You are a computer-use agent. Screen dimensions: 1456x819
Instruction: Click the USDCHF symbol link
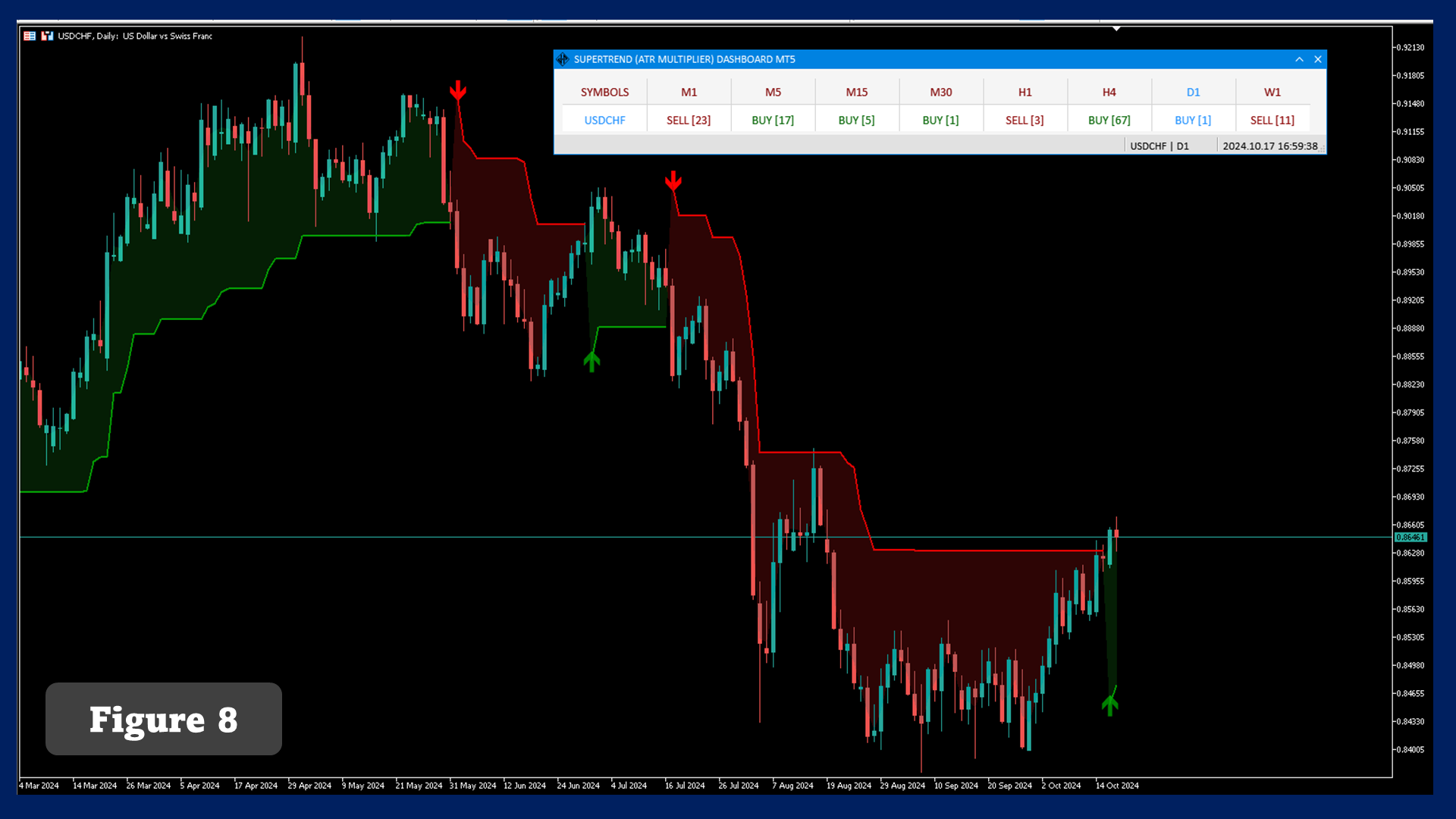point(604,120)
